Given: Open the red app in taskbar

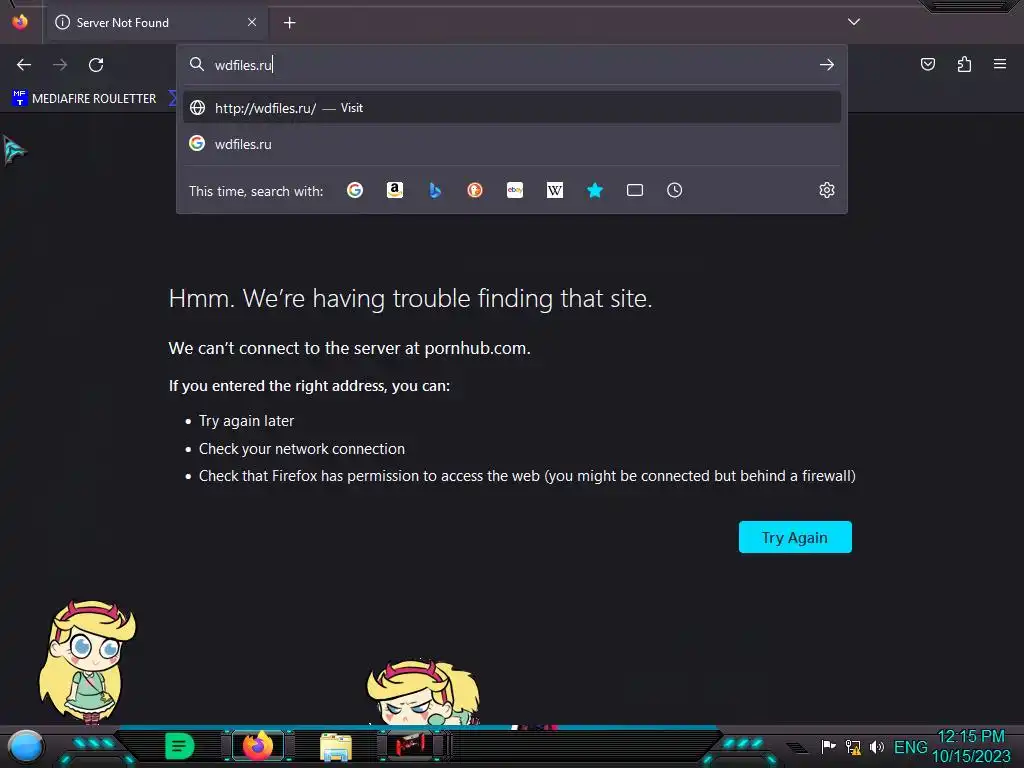Looking at the screenshot, I should pos(411,744).
